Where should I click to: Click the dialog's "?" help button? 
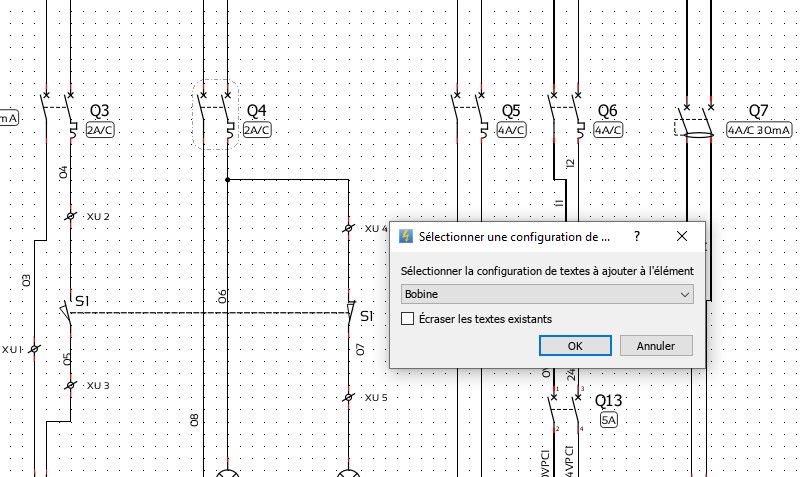coord(636,237)
